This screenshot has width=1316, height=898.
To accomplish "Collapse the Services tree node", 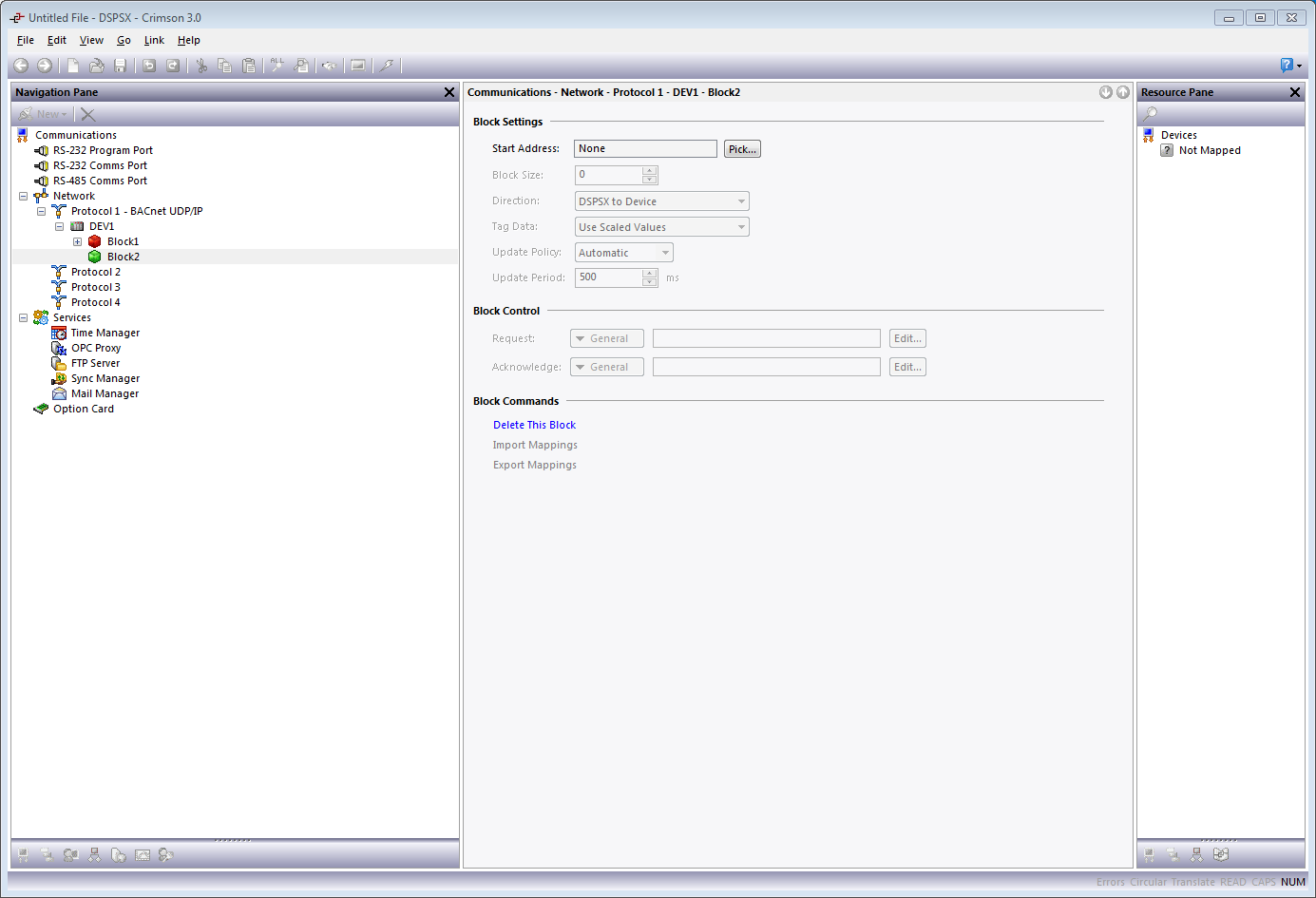I will coord(24,317).
